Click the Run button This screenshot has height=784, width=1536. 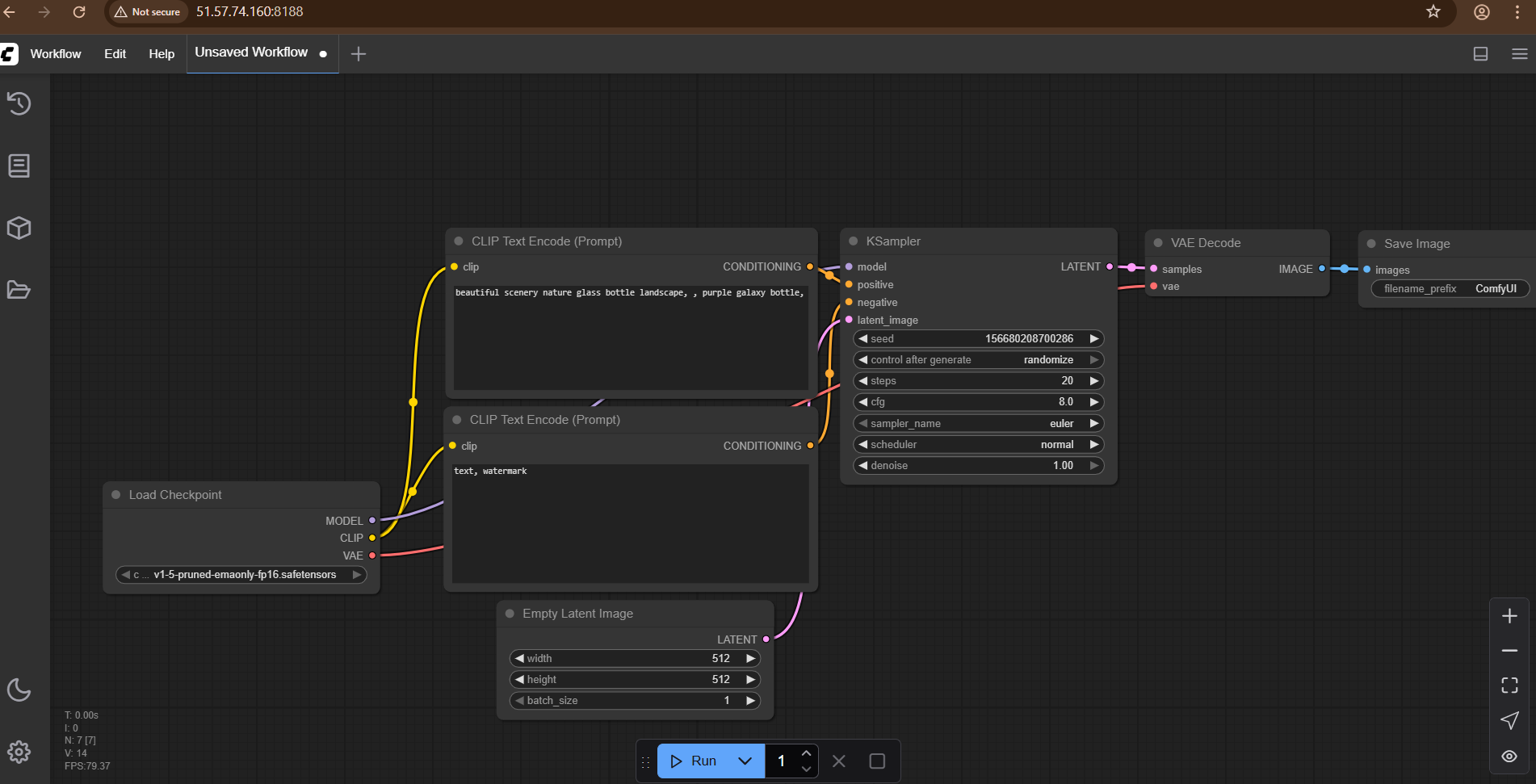[x=695, y=761]
